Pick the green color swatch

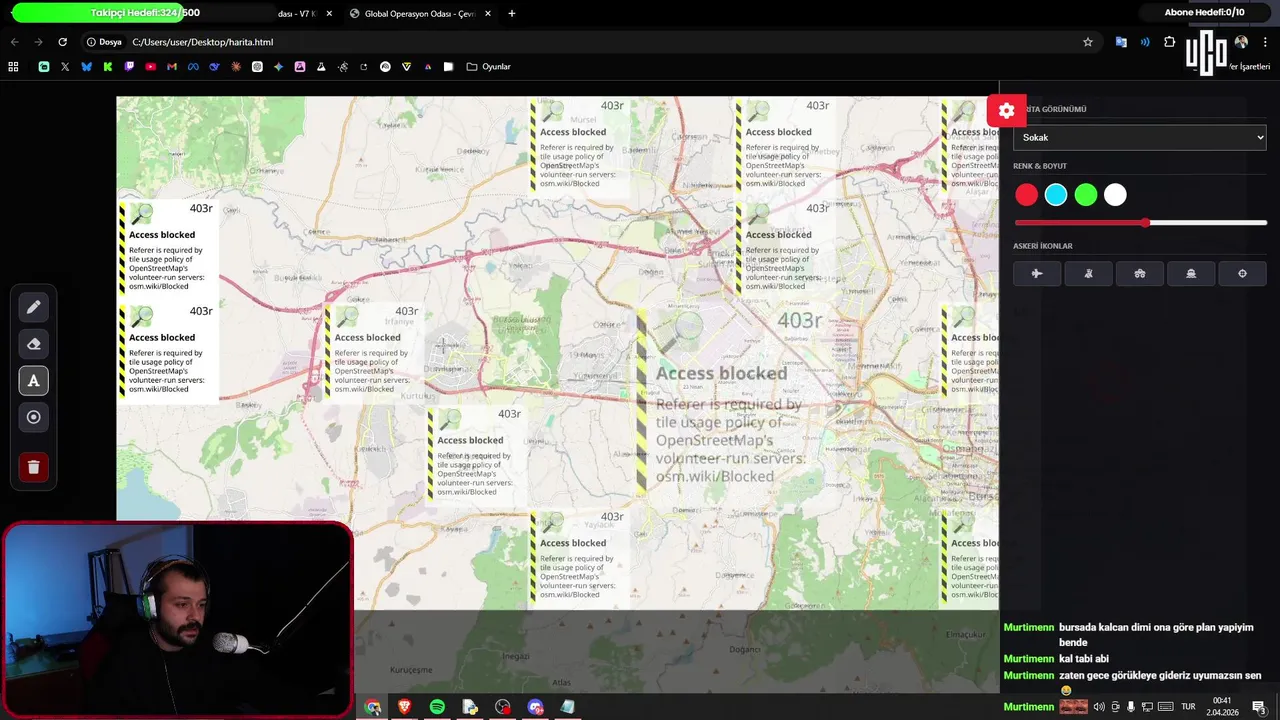pyautogui.click(x=1085, y=195)
